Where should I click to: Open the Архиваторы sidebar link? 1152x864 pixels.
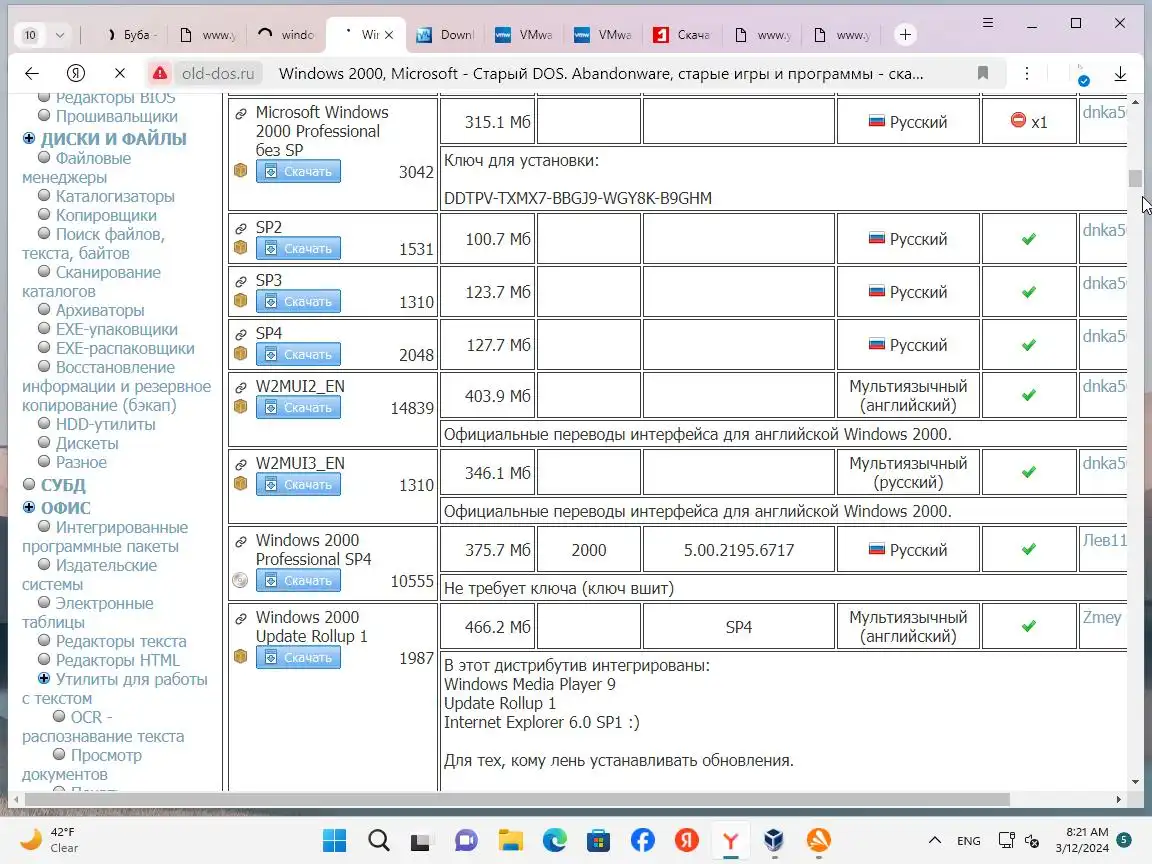100,310
